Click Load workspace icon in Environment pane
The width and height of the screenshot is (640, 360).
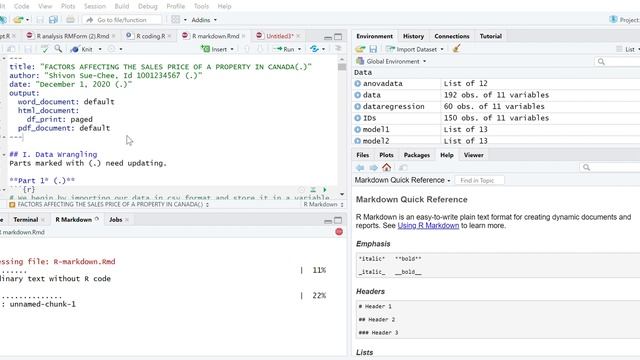tap(360, 49)
